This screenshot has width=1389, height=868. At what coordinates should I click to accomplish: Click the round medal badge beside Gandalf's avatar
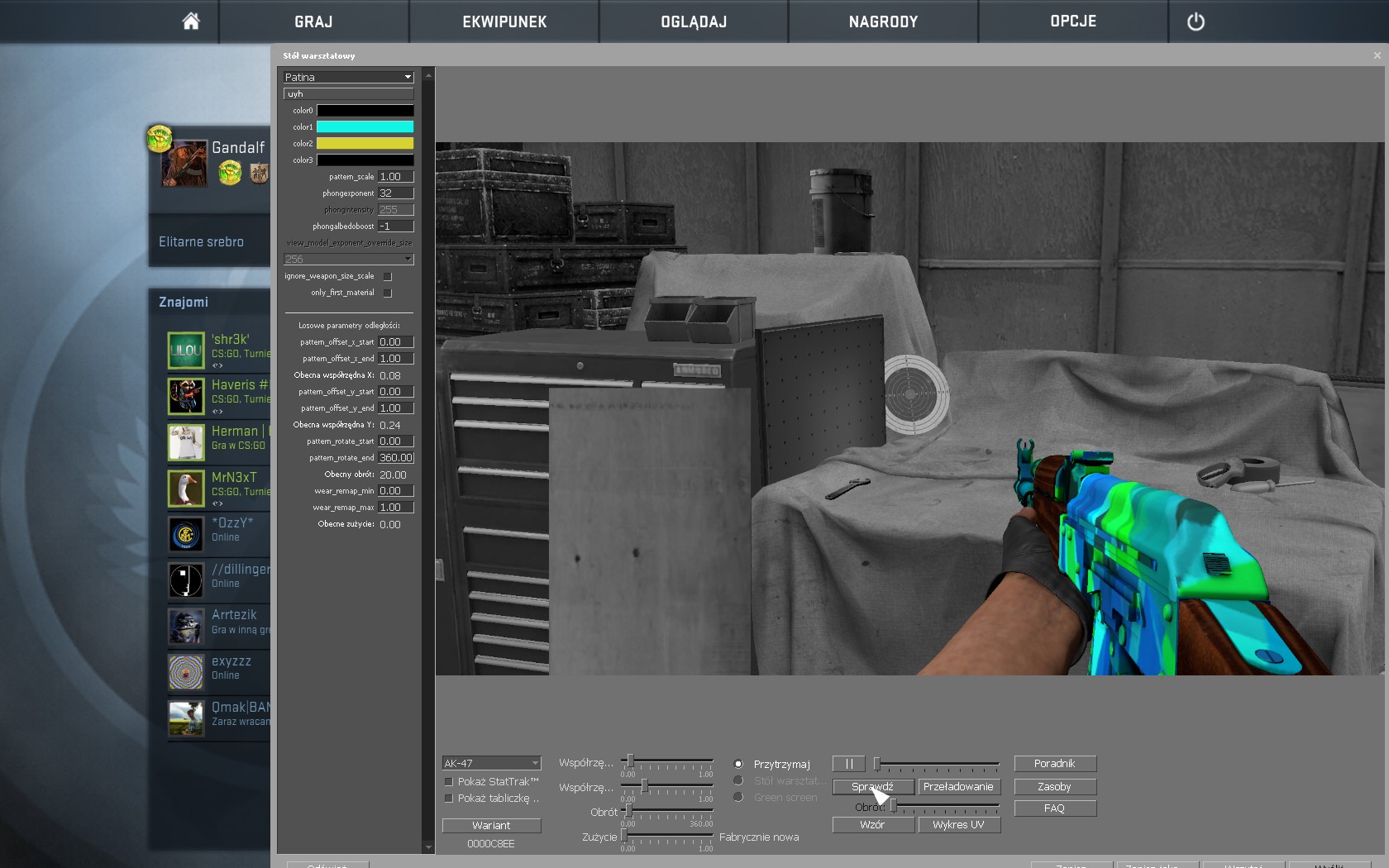230,172
